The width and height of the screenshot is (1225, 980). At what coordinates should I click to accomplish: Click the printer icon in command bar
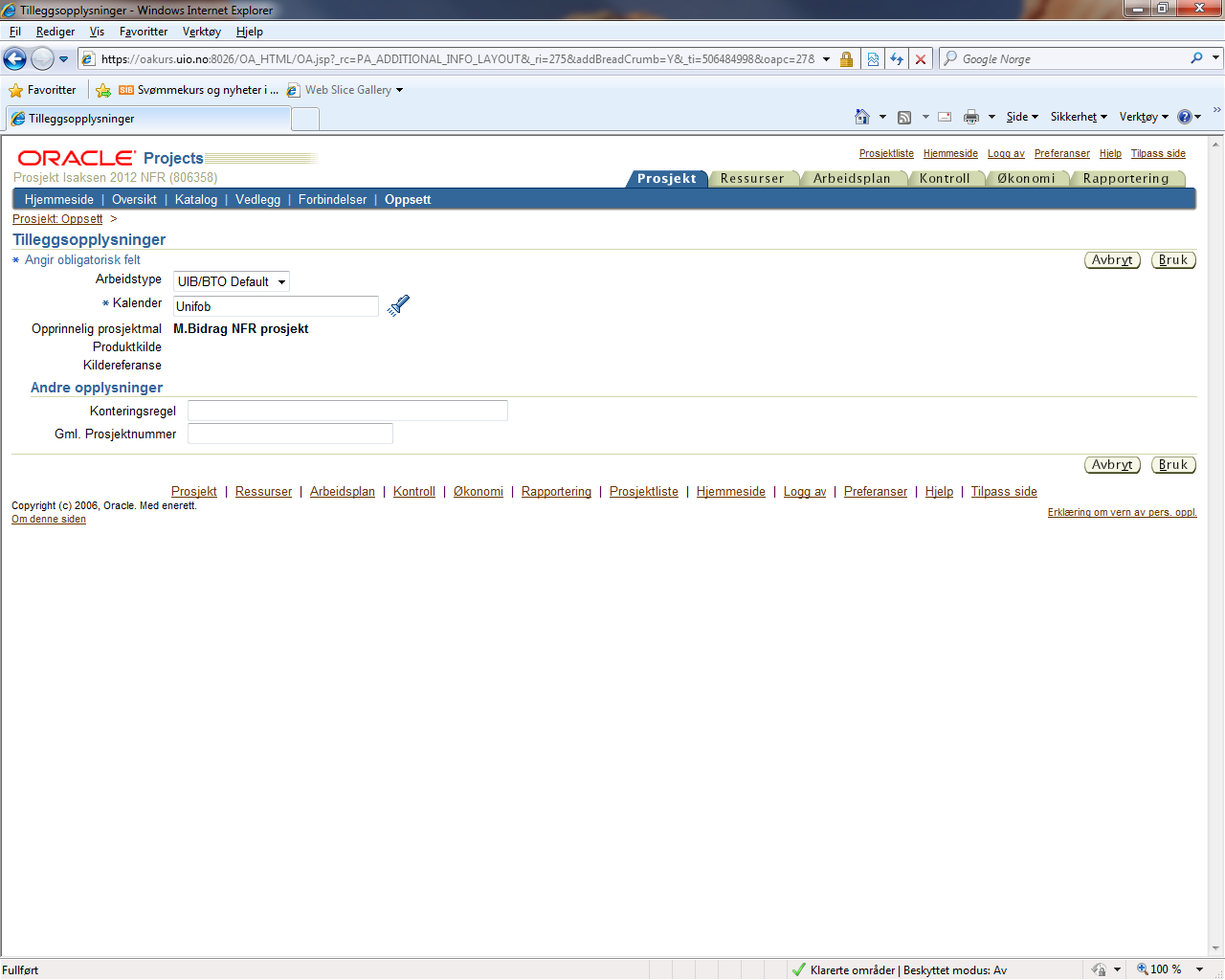tap(971, 117)
